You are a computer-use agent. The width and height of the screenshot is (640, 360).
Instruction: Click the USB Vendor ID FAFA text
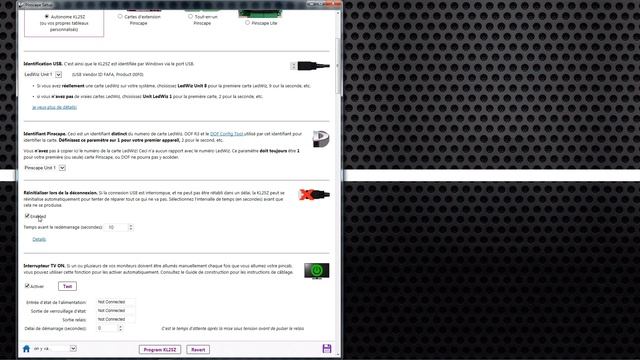(x=107, y=75)
